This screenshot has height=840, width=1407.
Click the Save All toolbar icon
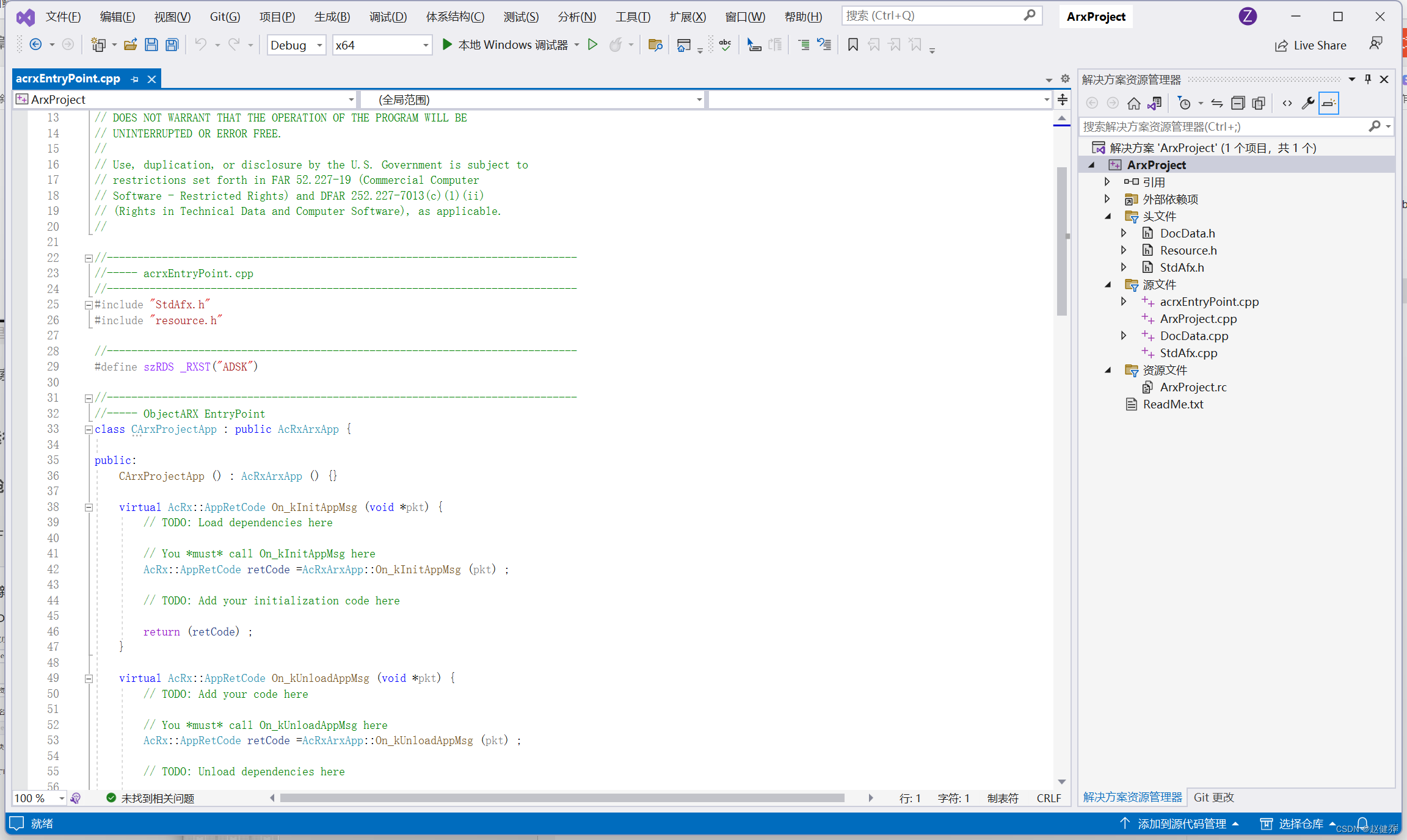tap(172, 45)
